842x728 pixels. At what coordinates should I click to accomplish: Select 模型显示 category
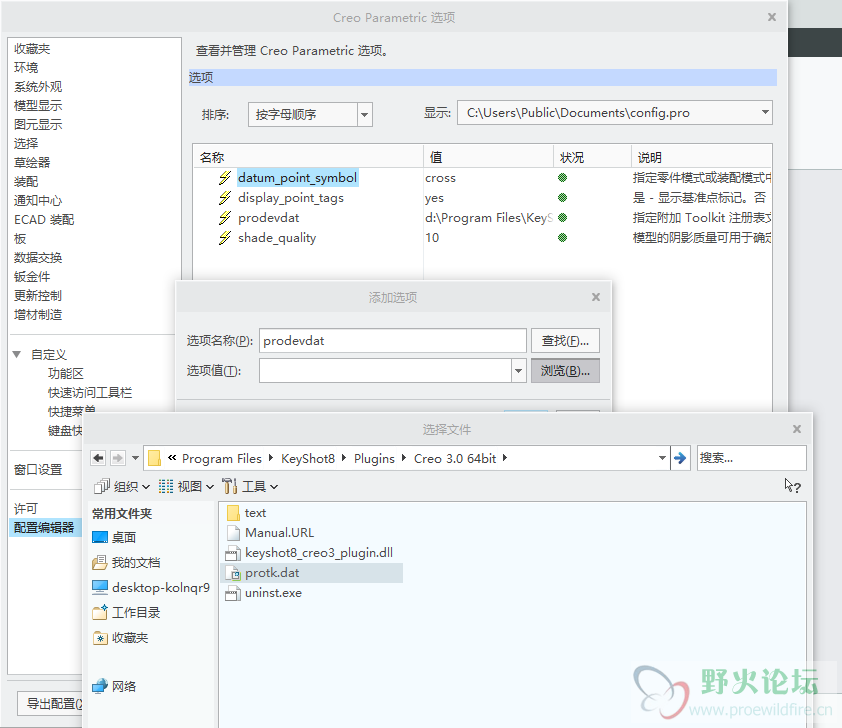[x=38, y=105]
